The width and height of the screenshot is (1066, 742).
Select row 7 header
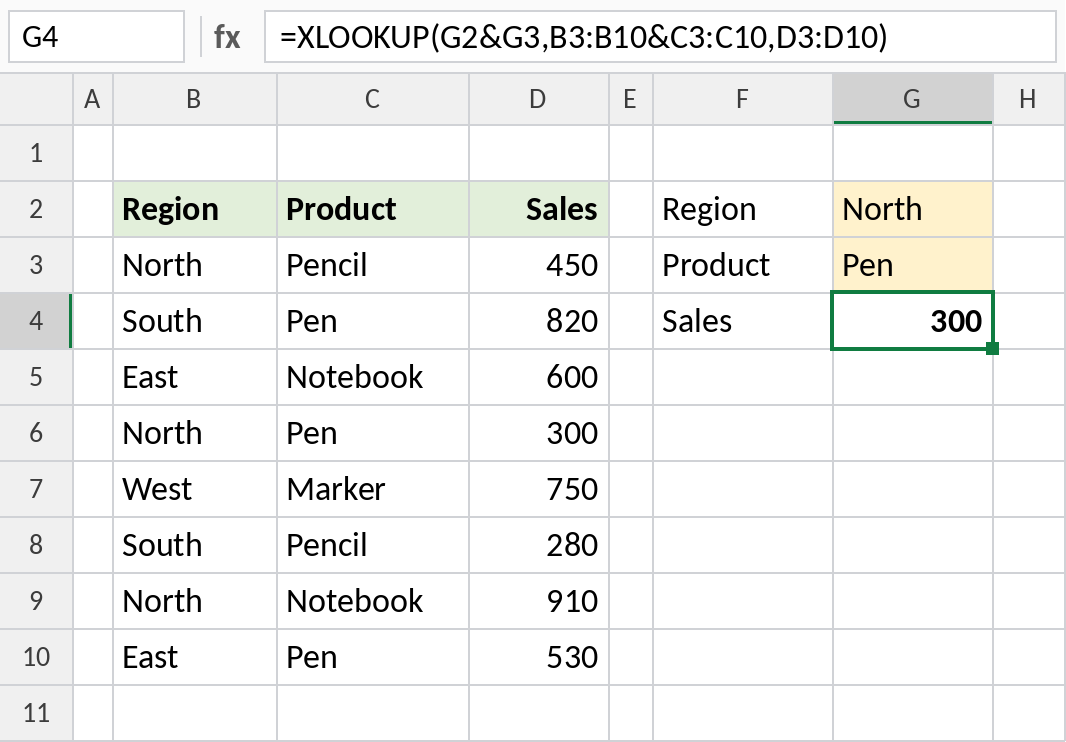(36, 489)
